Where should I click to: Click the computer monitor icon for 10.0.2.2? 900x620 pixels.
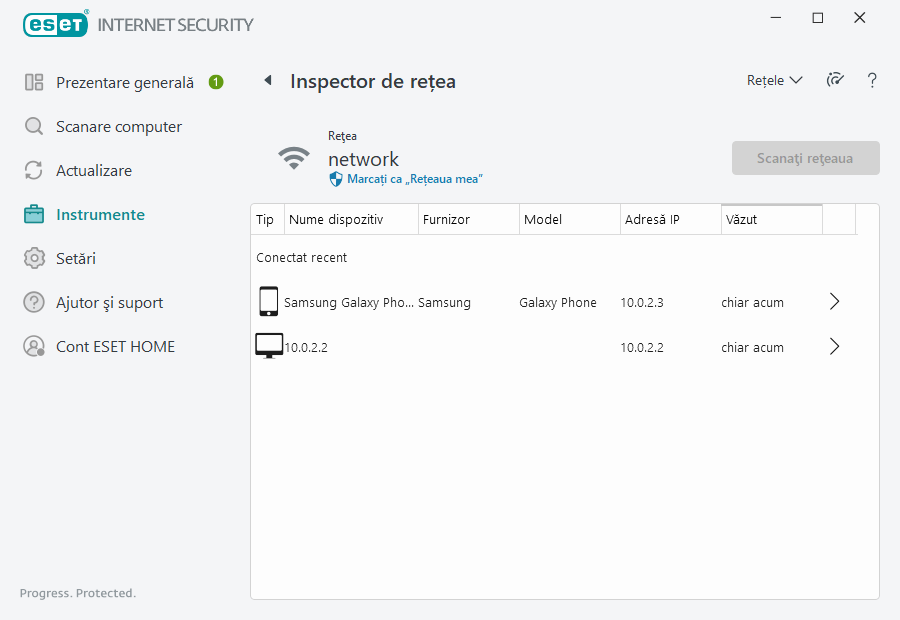pos(268,347)
